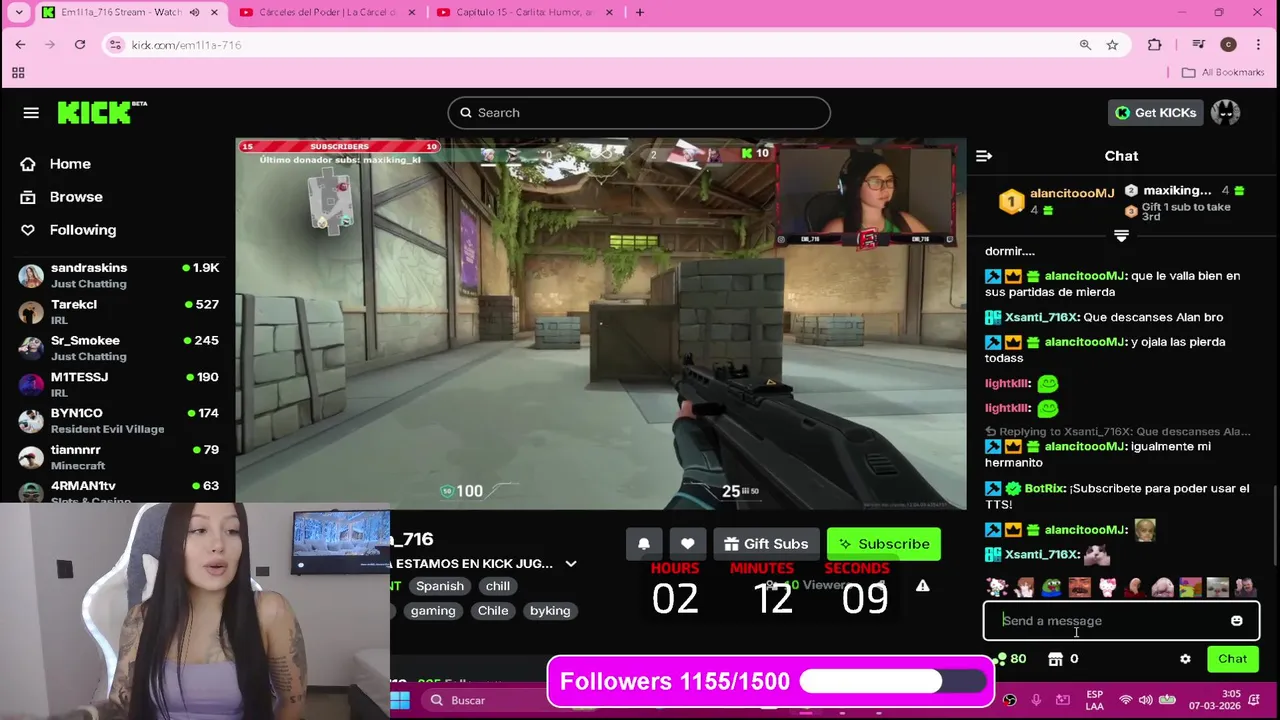Click the channel points 80 icon
Viewport: 1280px width, 720px height.
coord(1010,659)
